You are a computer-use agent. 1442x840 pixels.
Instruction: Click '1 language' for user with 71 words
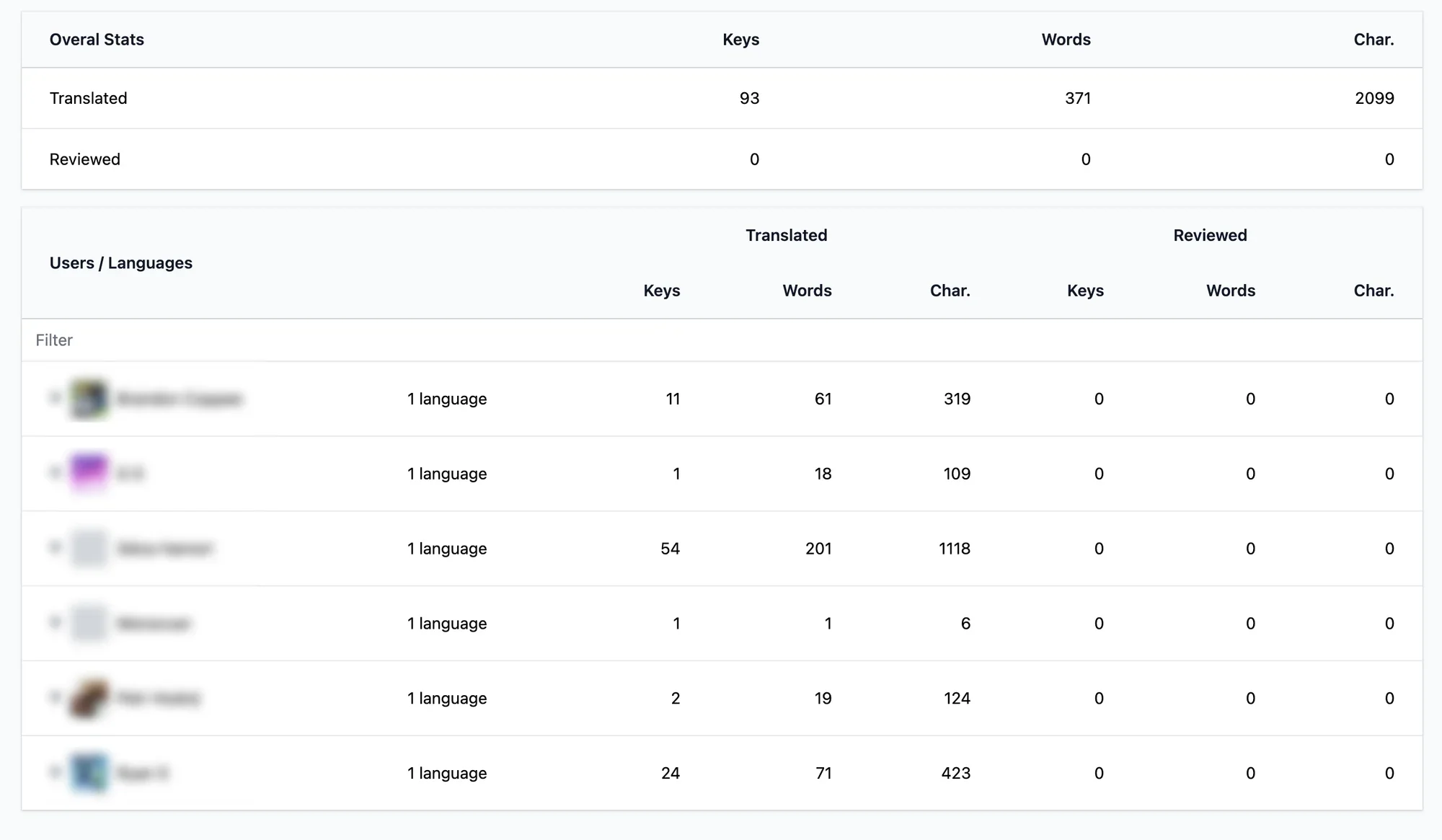click(447, 773)
